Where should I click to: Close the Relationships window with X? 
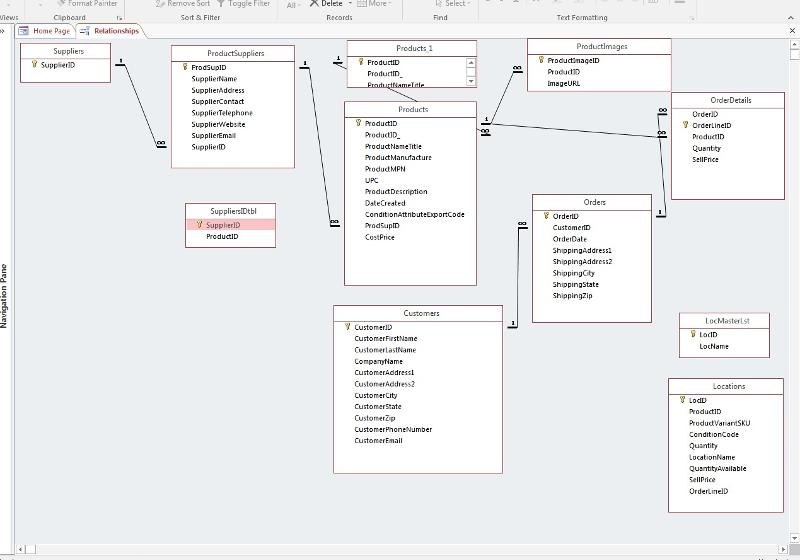tap(790, 31)
